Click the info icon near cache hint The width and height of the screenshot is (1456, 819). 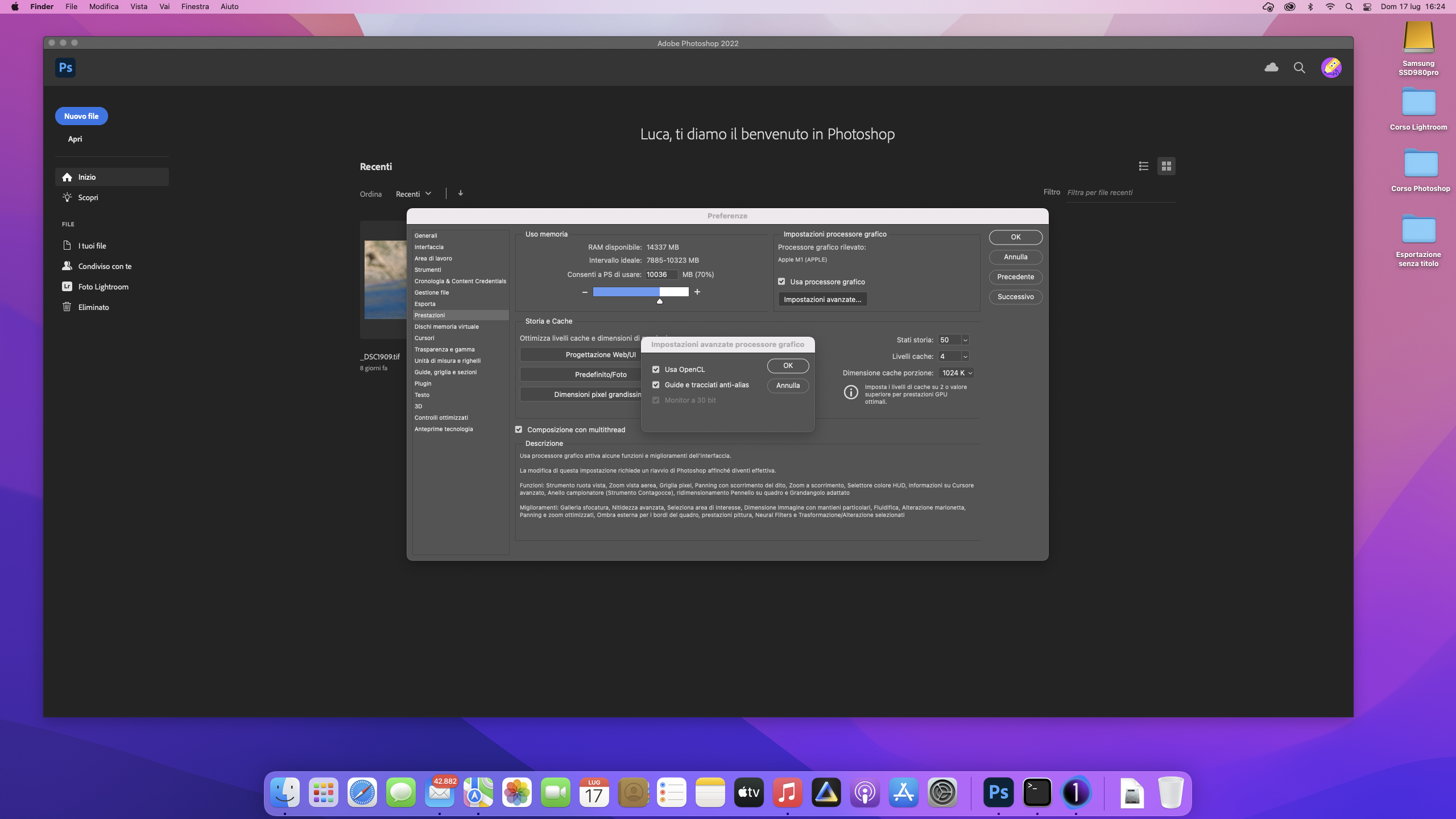[x=851, y=392]
